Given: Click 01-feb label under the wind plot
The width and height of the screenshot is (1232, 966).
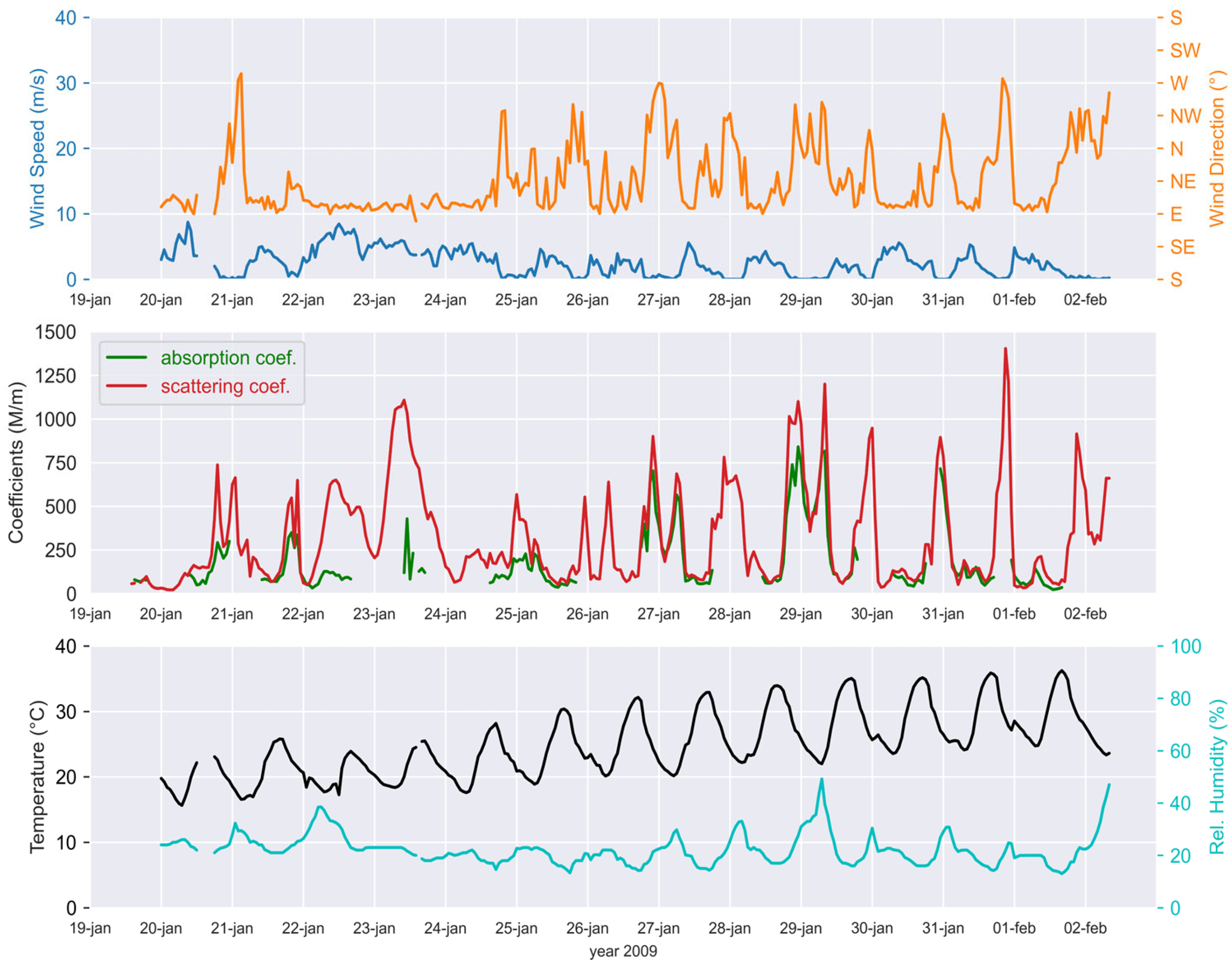Looking at the screenshot, I should [x=1014, y=300].
